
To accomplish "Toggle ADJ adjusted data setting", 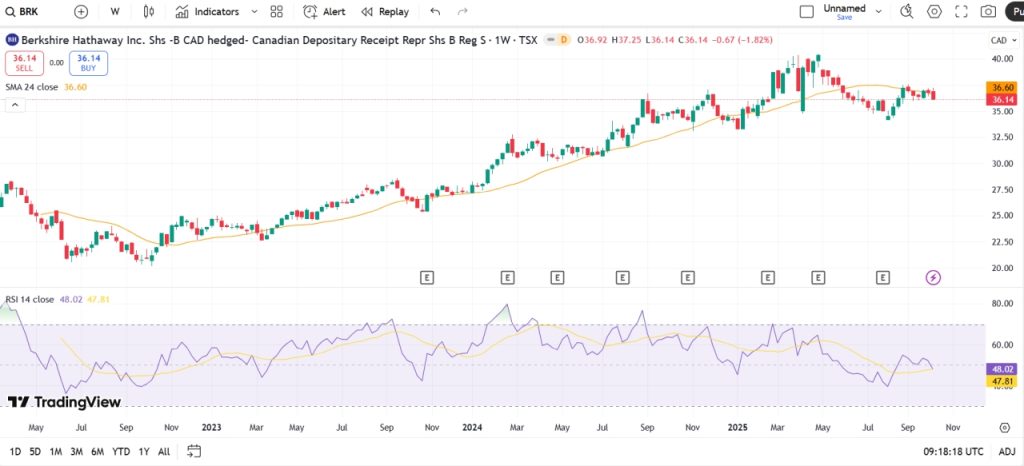I will click(x=1007, y=451).
